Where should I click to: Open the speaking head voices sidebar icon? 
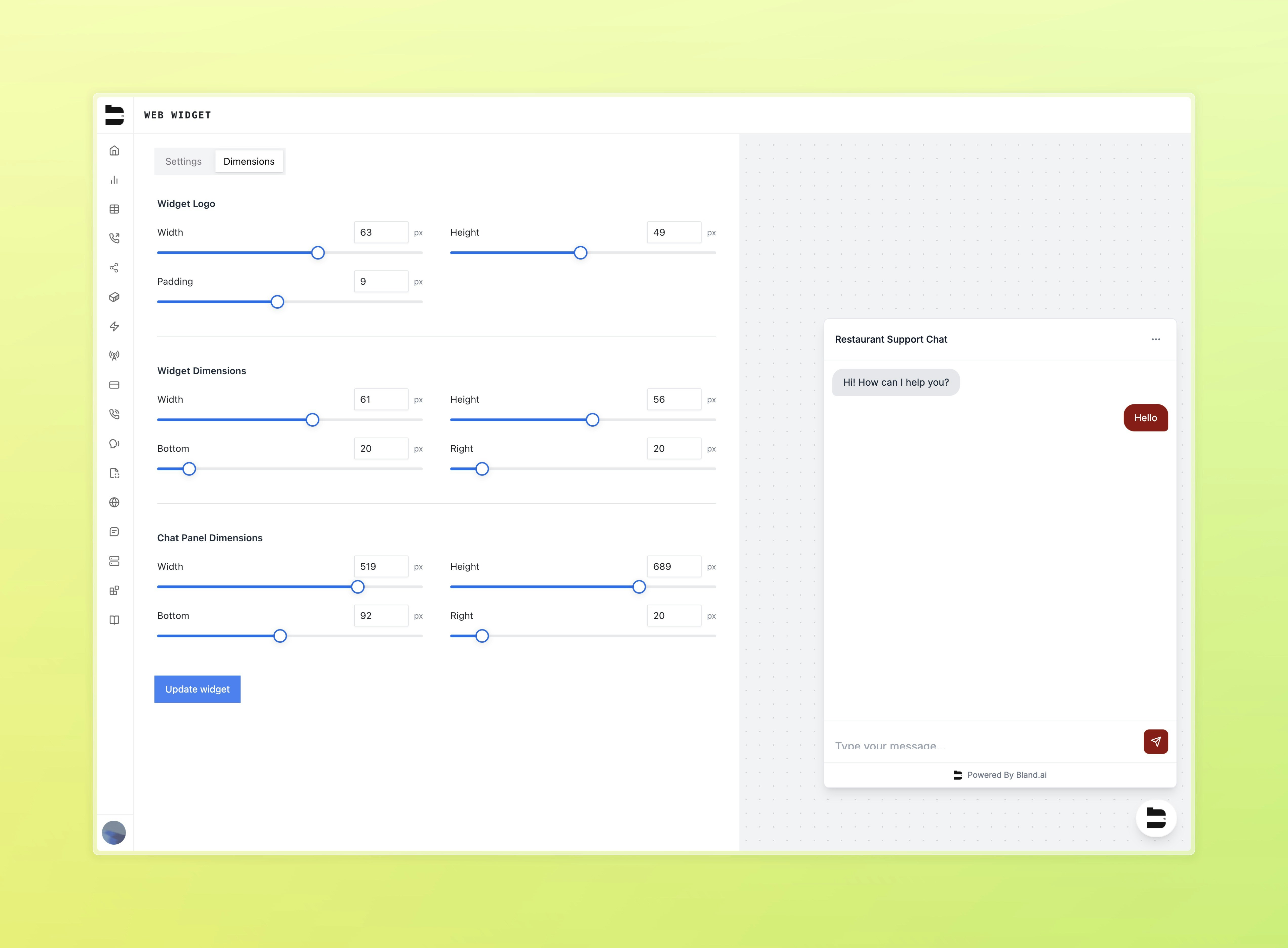[114, 444]
